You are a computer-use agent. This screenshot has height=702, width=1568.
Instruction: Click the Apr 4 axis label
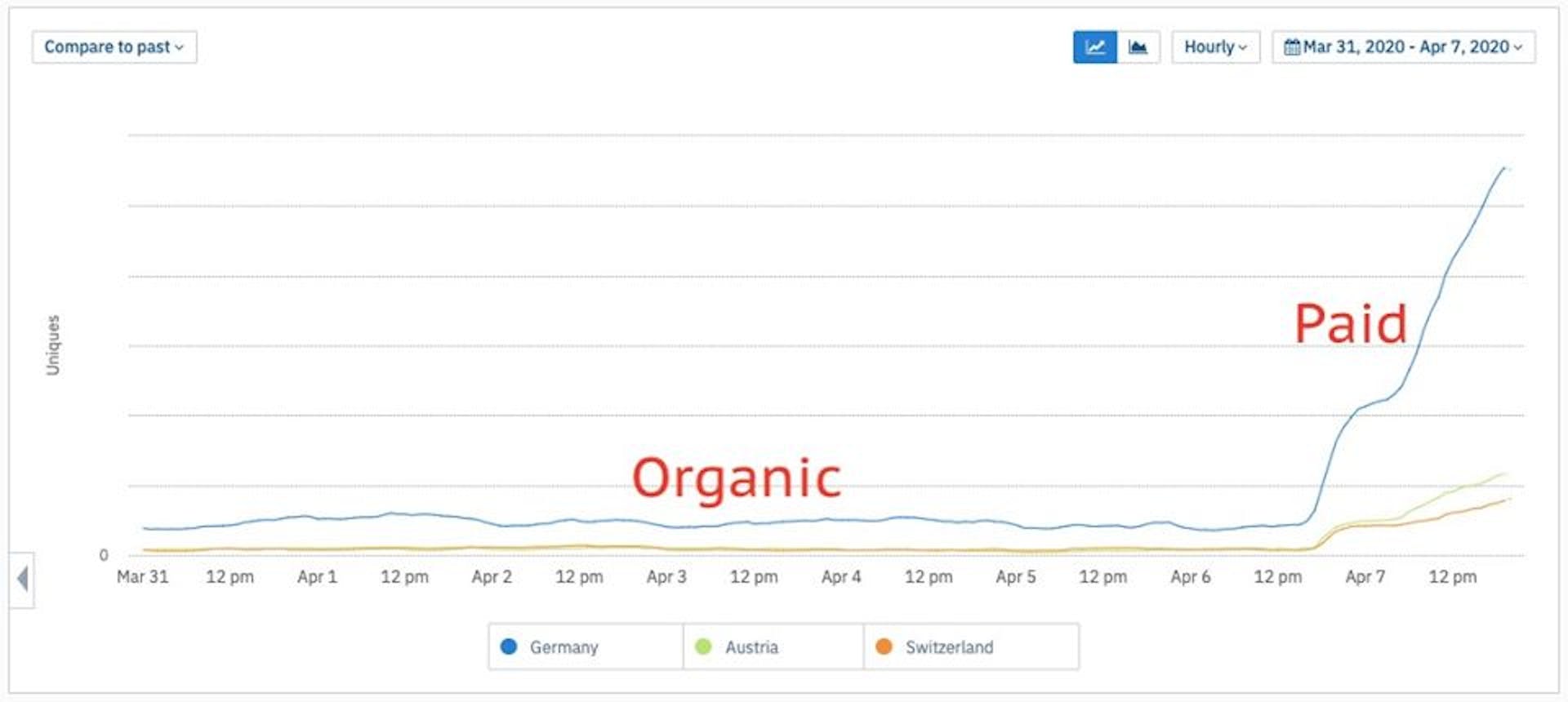click(x=840, y=577)
